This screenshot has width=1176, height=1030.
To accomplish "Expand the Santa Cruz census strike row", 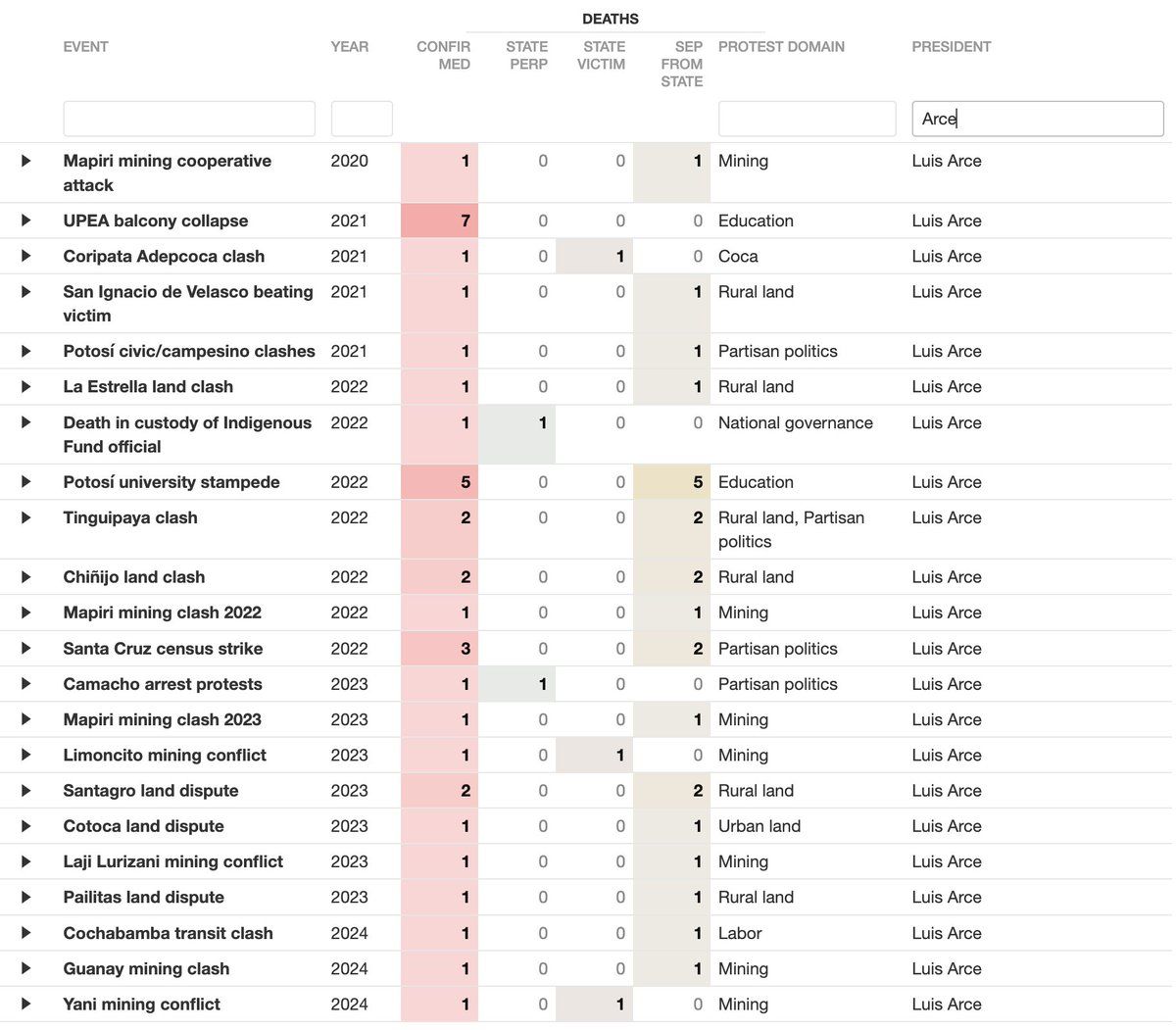I will coord(26,648).
